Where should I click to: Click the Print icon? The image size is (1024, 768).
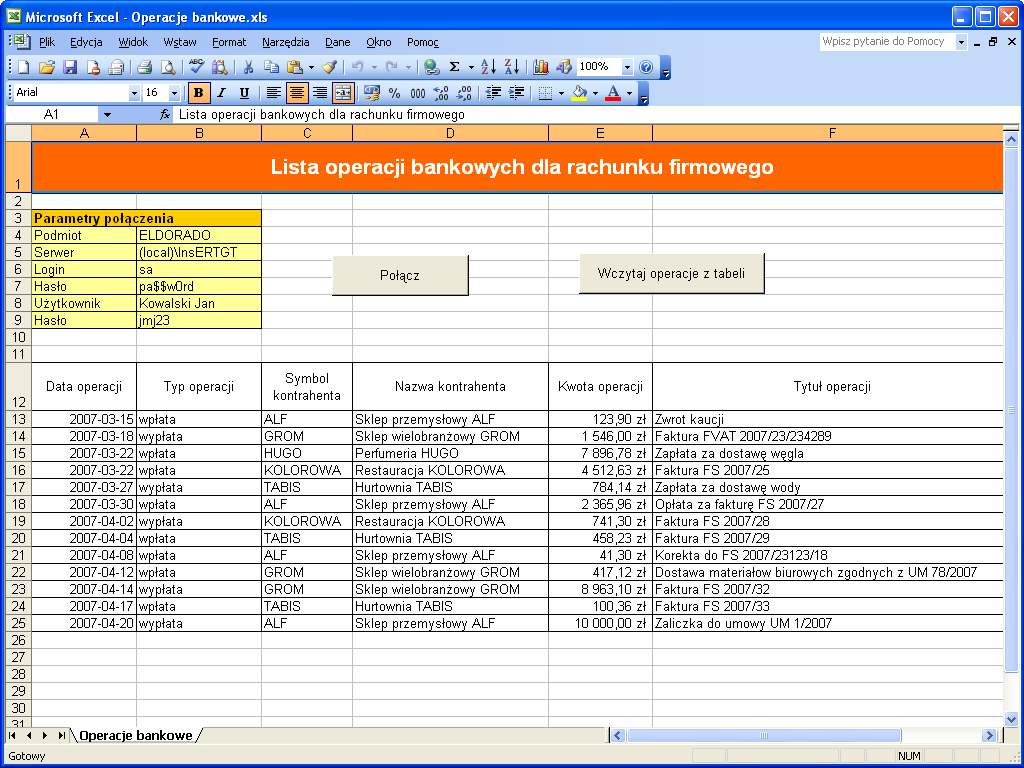click(x=144, y=67)
